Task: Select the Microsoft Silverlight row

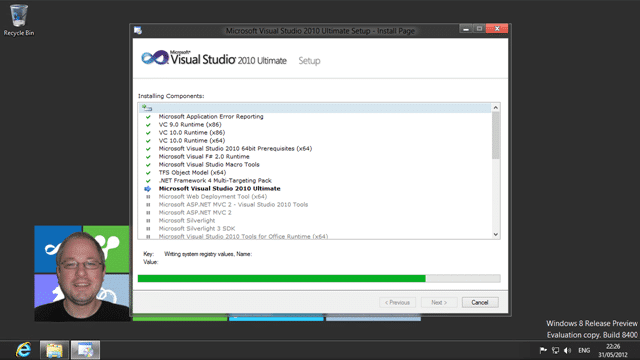Action: [187, 220]
